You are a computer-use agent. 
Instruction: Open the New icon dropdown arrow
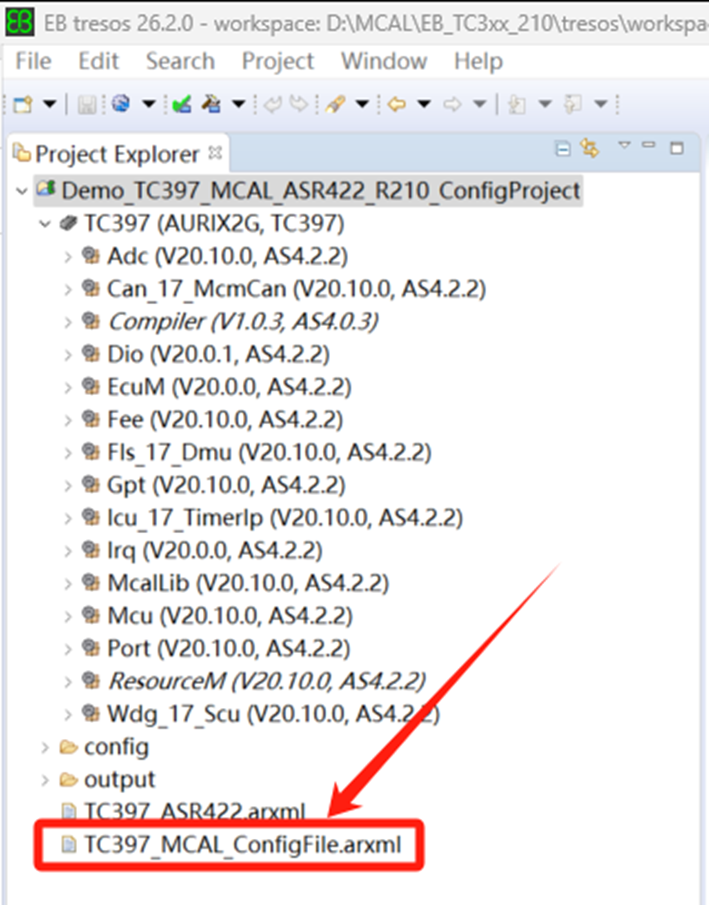tap(50, 104)
